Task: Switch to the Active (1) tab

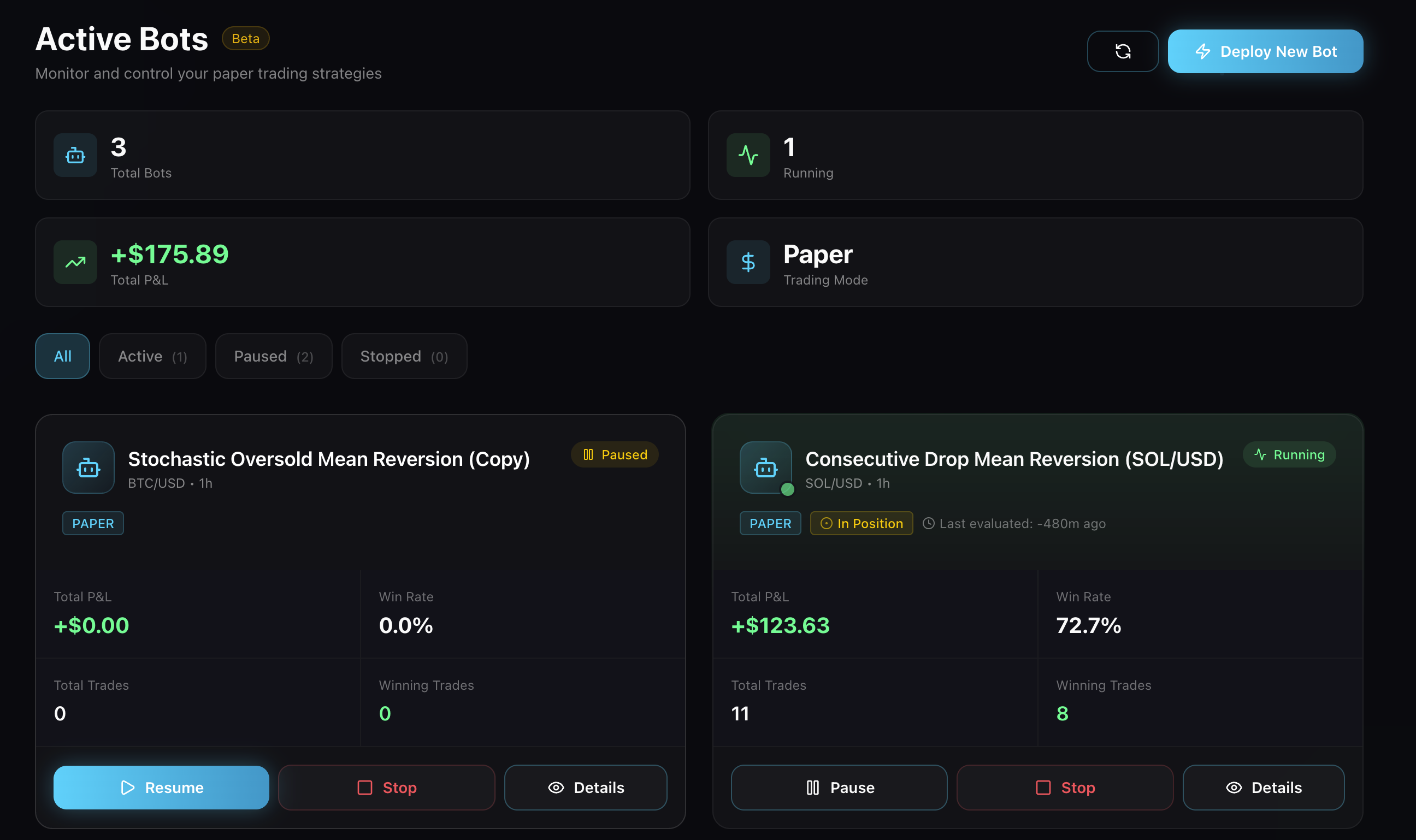Action: point(152,356)
